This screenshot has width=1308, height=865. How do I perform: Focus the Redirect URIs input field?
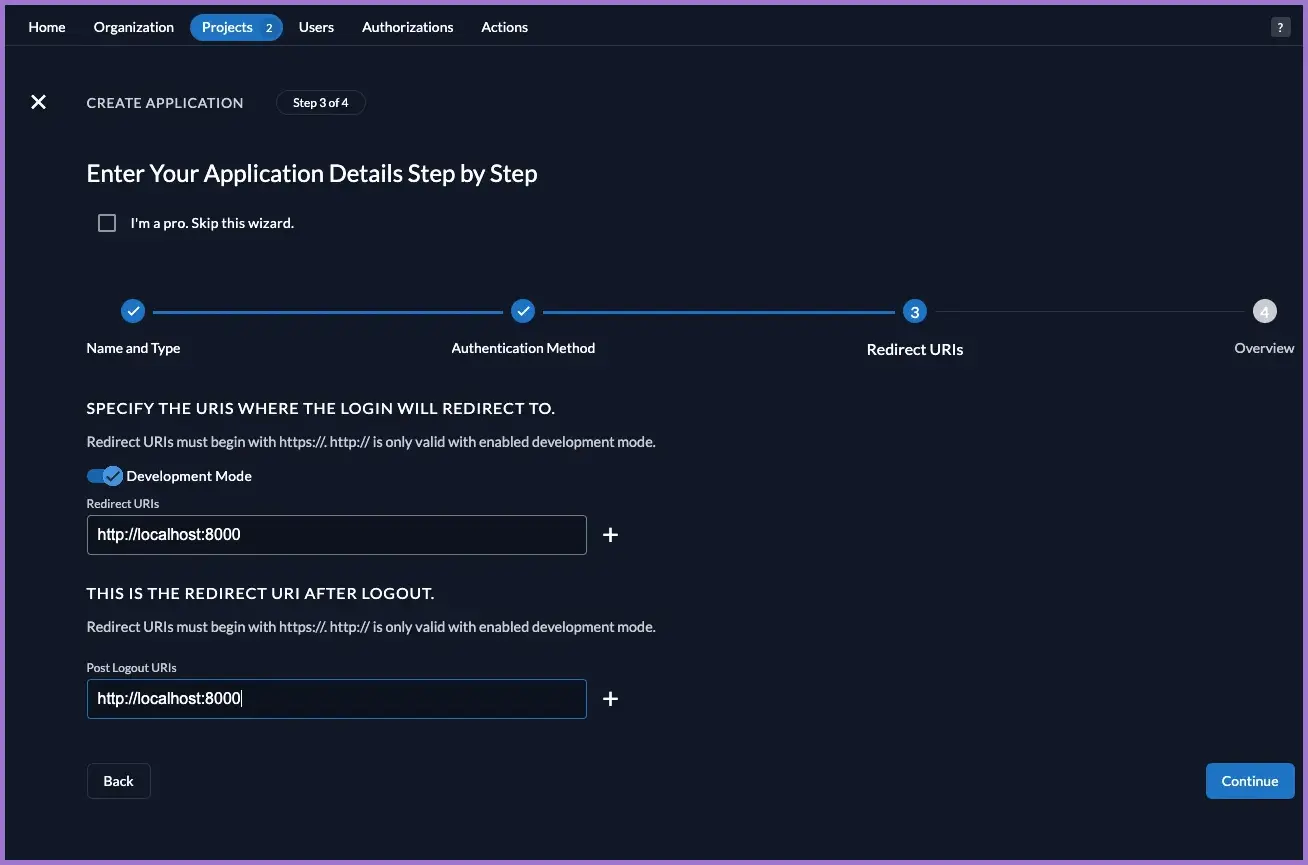(x=336, y=535)
